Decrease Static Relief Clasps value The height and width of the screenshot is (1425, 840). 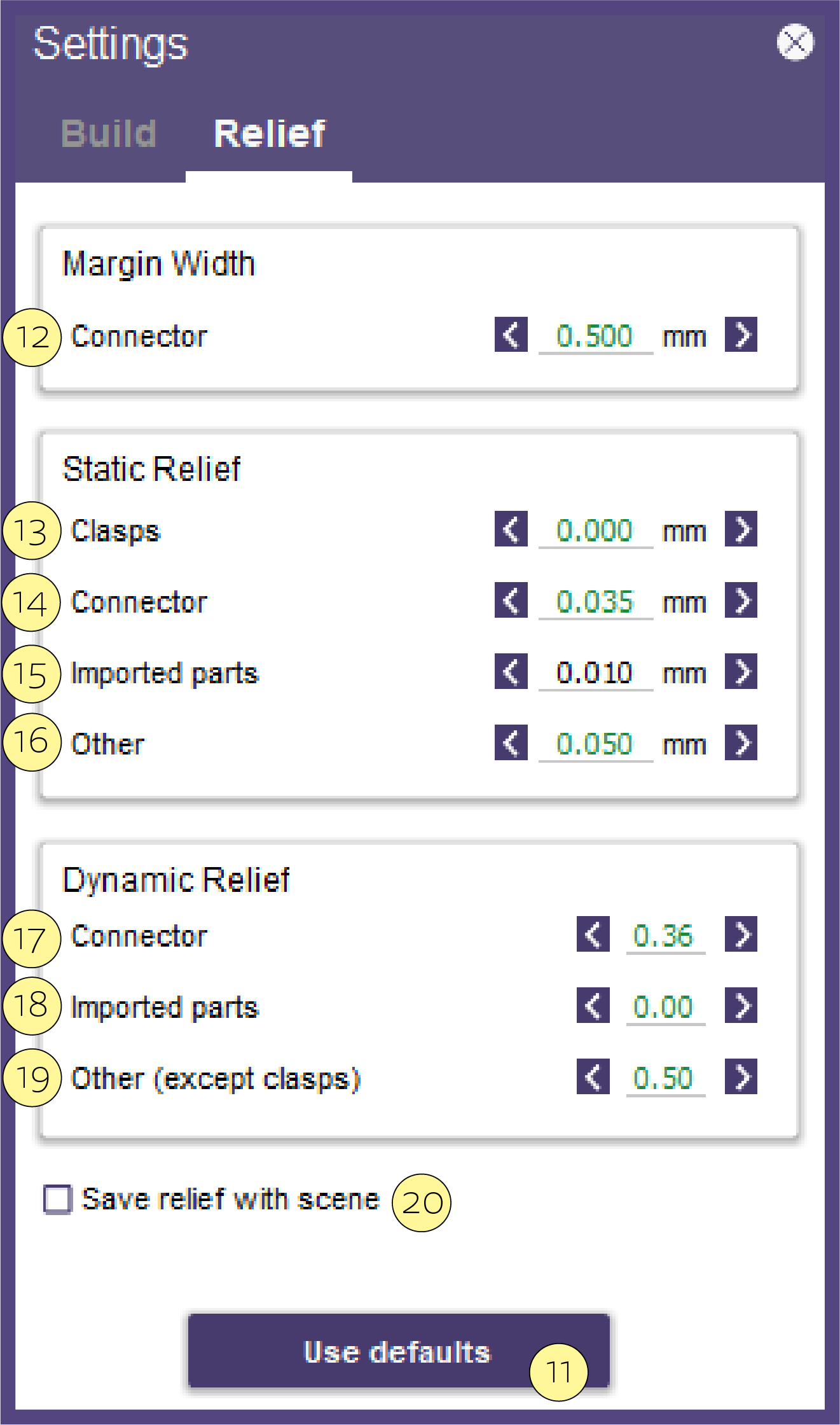(511, 529)
